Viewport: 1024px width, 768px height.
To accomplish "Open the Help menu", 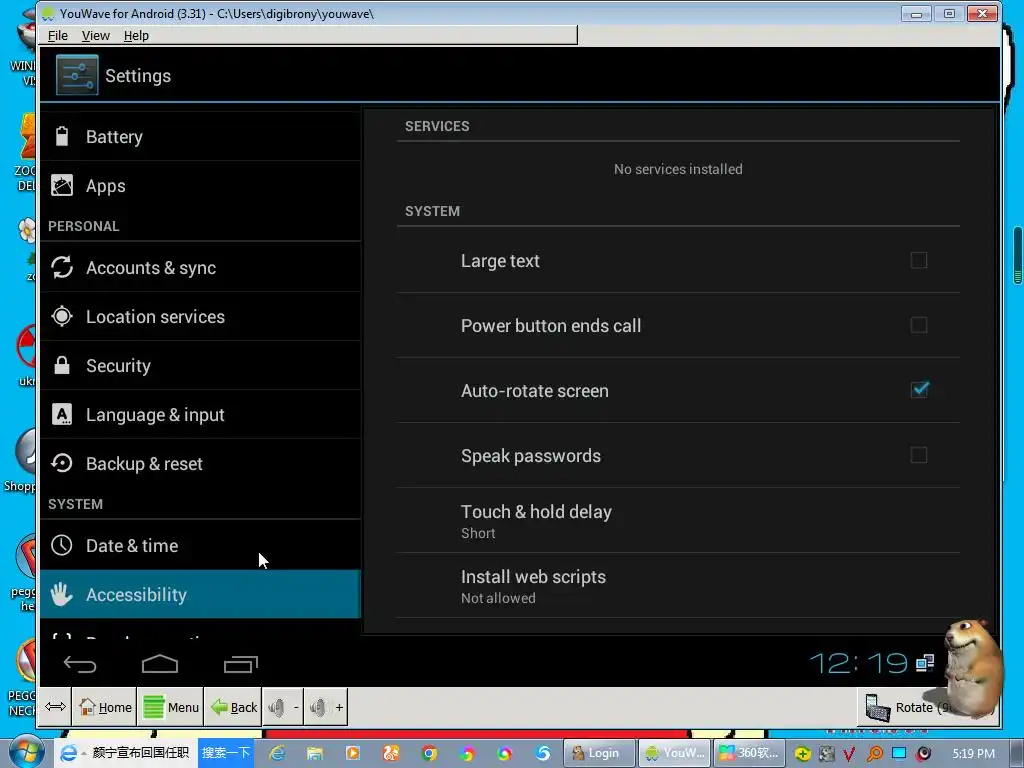I will pos(136,35).
